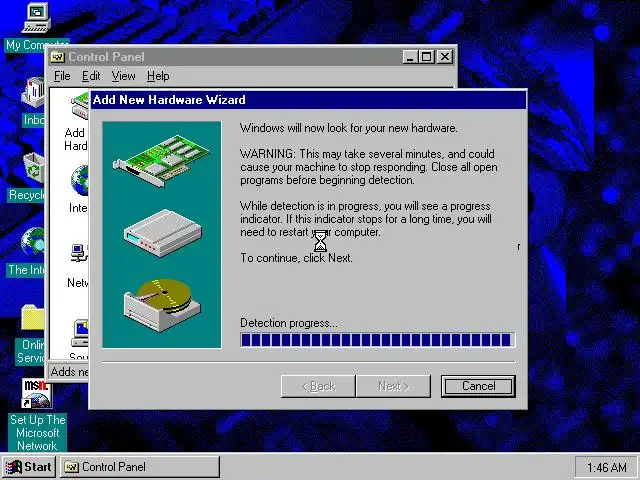Image resolution: width=640 pixels, height=480 pixels.
Task: Select The Internet globe desktop icon
Action: (x=33, y=243)
